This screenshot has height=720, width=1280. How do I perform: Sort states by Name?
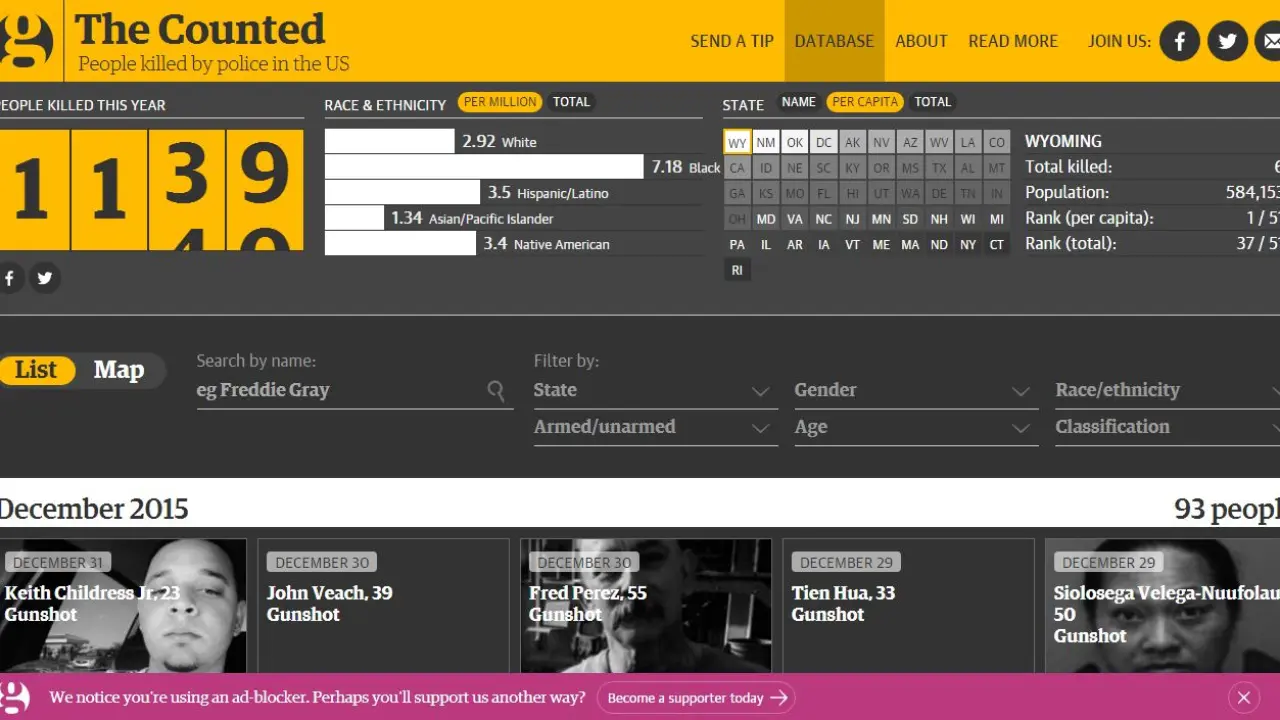798,102
